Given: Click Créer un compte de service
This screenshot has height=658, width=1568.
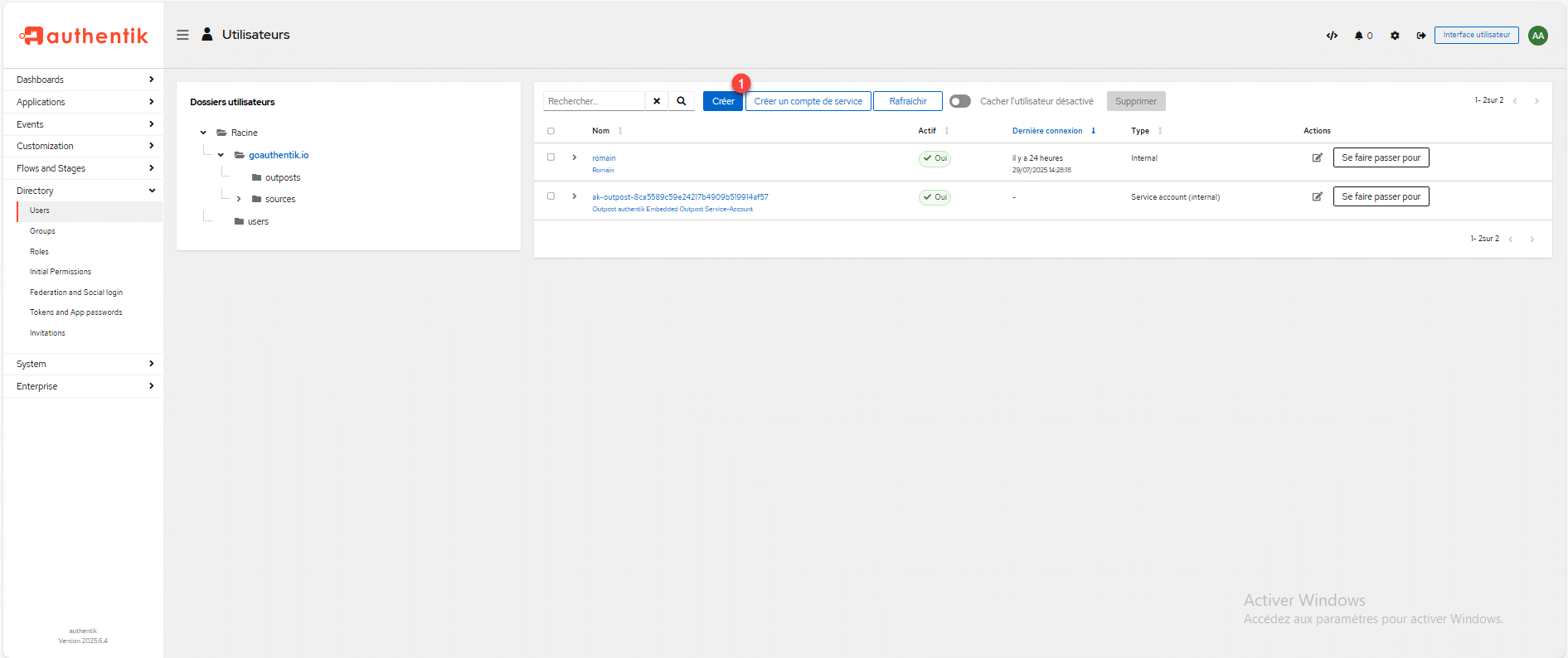Looking at the screenshot, I should pyautogui.click(x=808, y=101).
